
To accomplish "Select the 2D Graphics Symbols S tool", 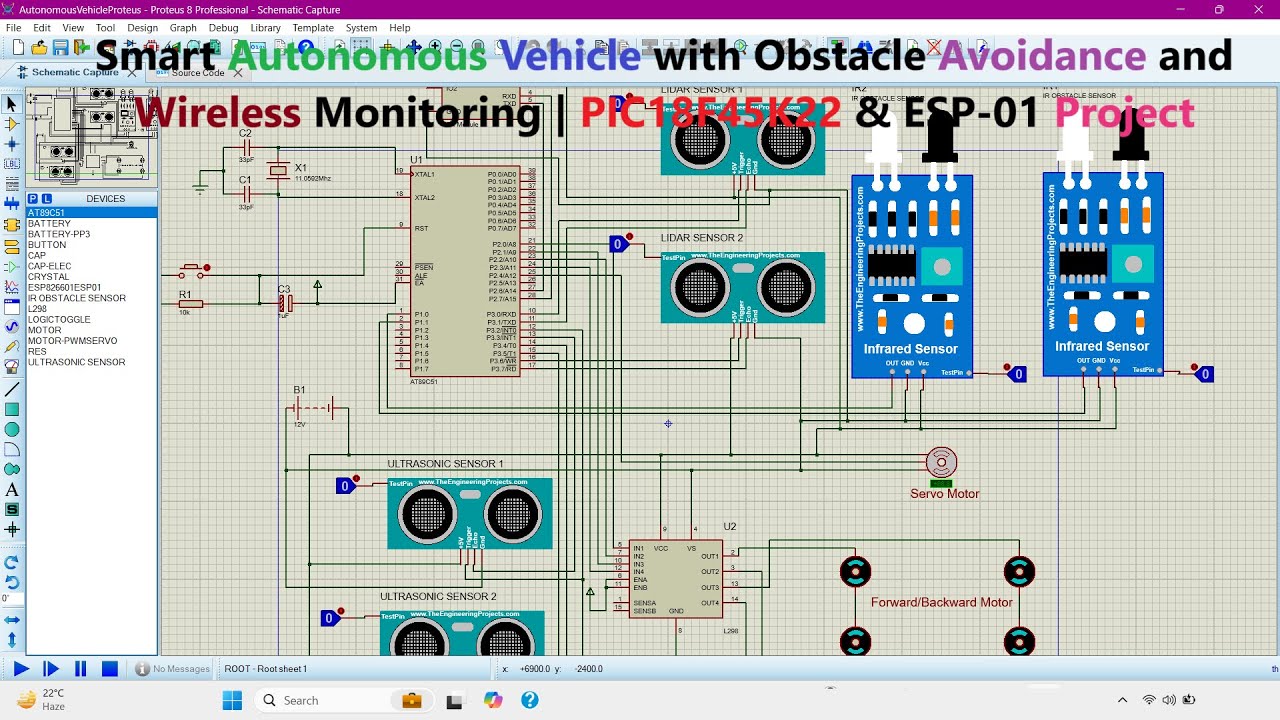I will [x=12, y=510].
